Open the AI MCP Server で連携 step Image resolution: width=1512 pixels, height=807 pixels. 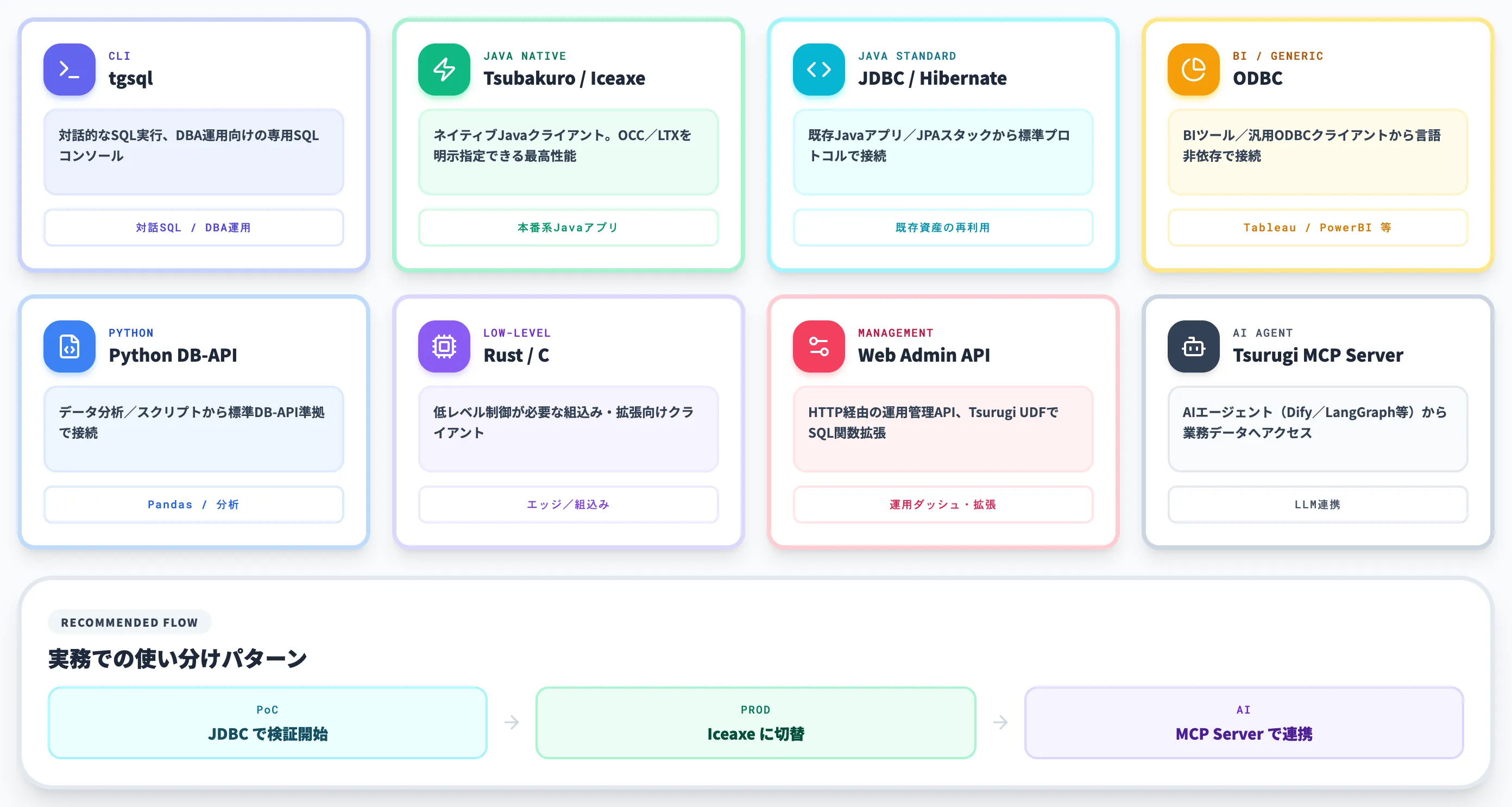[x=1244, y=722]
